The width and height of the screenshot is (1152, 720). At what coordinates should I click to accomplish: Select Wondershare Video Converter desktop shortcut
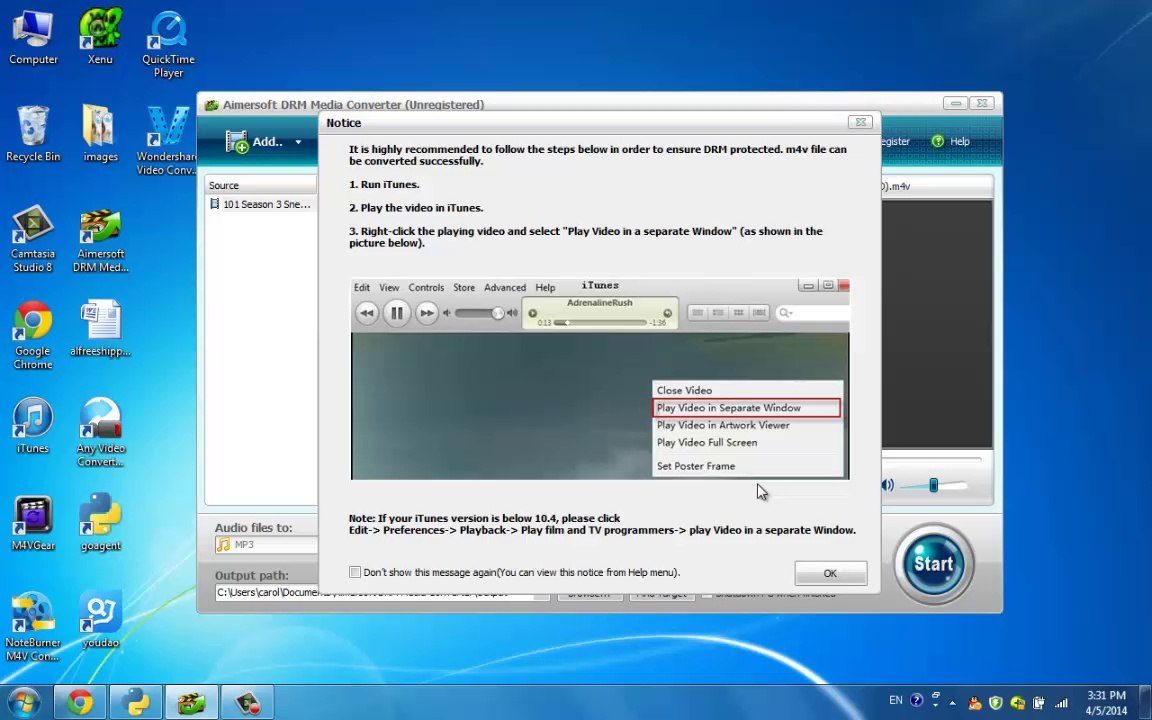pos(168,140)
